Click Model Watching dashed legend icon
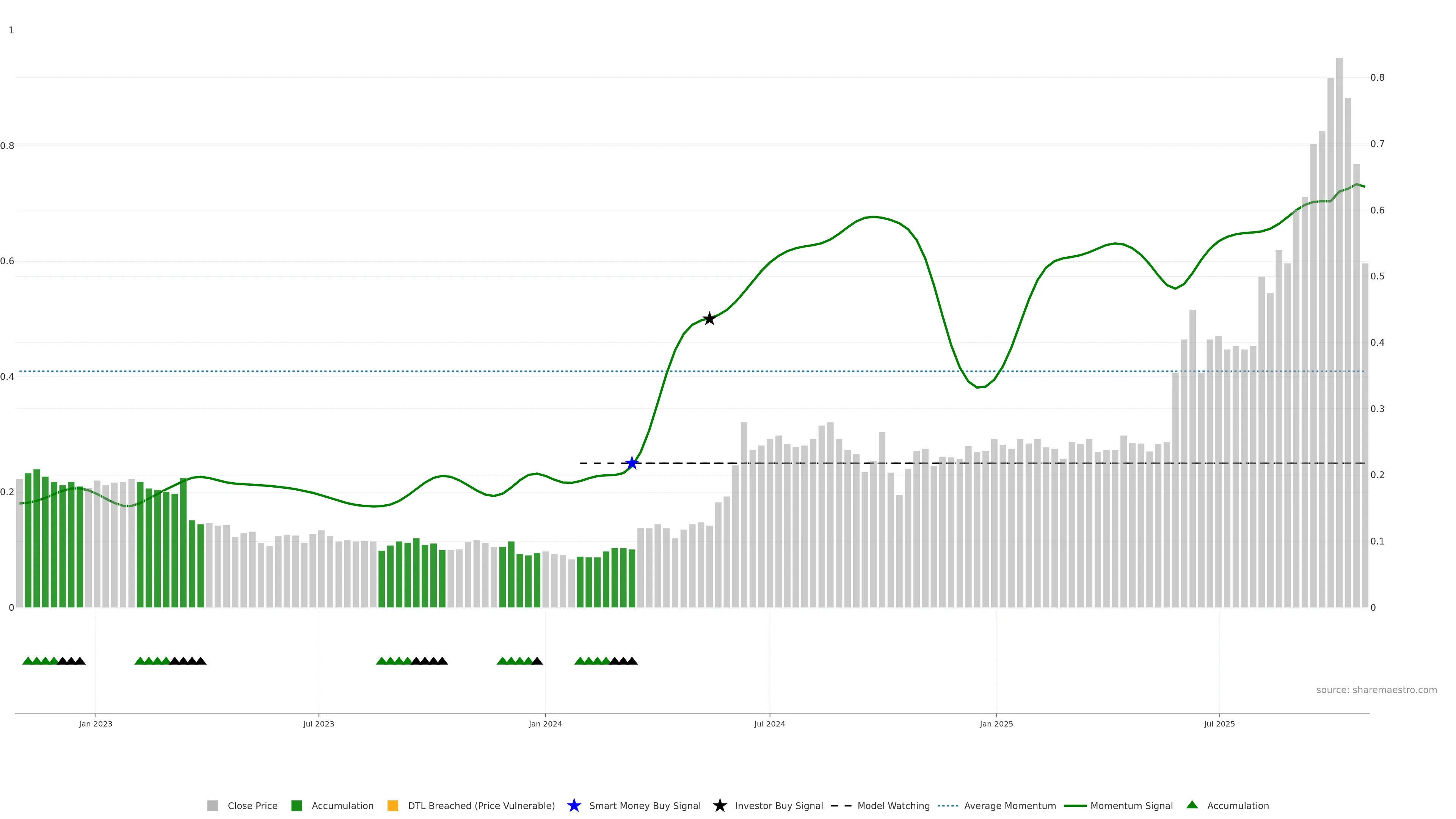Image resolution: width=1456 pixels, height=819 pixels. [841, 806]
